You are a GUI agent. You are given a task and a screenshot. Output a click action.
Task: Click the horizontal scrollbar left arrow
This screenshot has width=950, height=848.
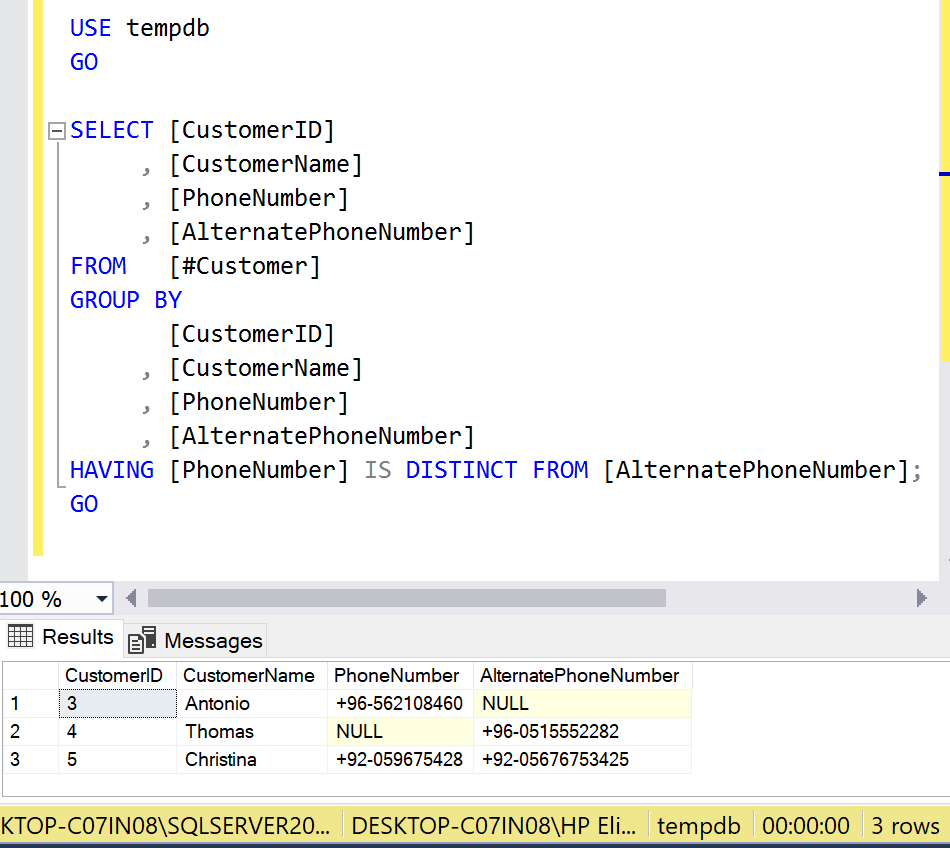[x=131, y=599]
